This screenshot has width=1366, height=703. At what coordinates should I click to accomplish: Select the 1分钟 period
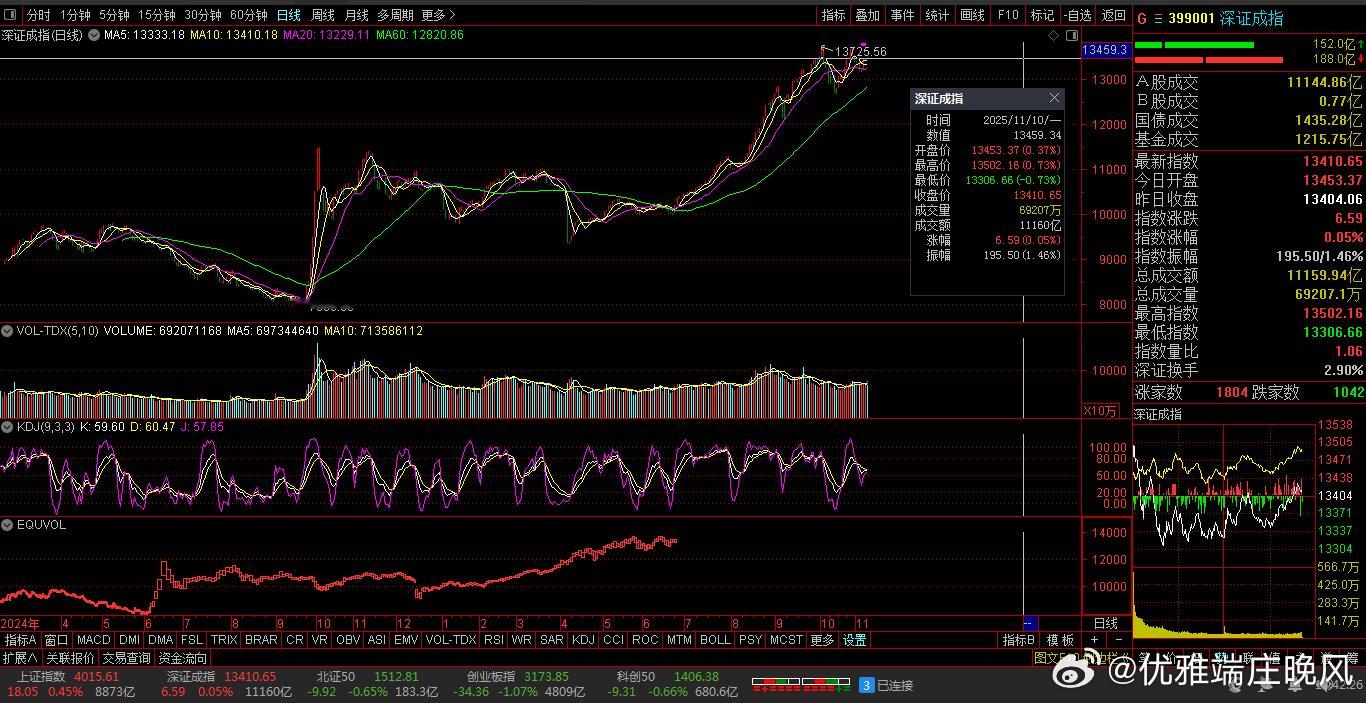click(x=75, y=15)
